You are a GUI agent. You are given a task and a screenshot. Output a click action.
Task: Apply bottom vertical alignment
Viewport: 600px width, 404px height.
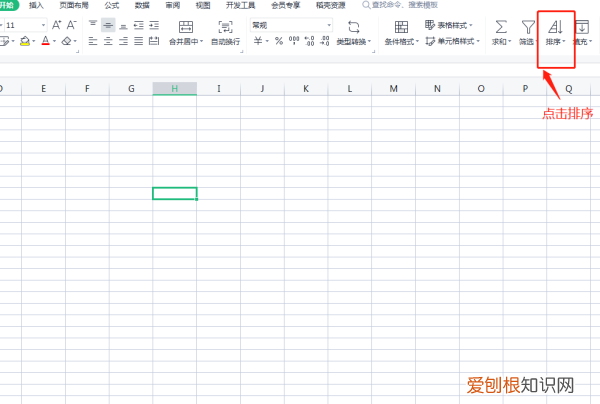(x=123, y=25)
